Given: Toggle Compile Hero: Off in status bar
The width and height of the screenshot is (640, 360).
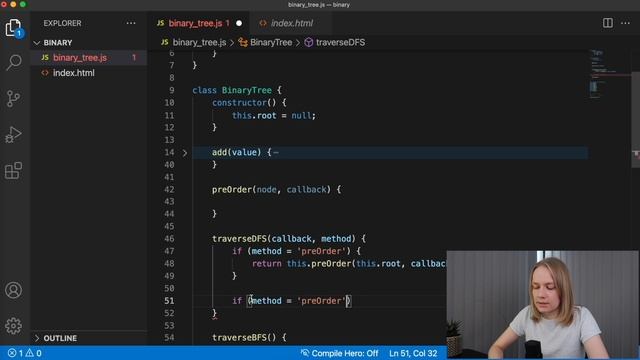Looking at the screenshot, I should (340, 353).
